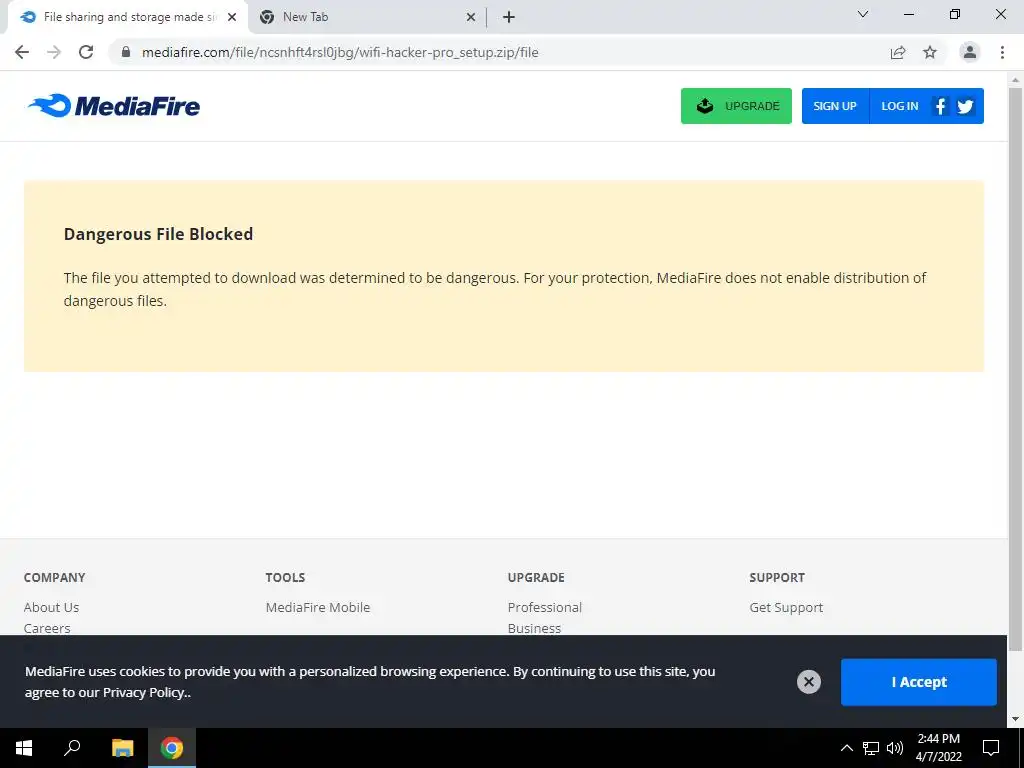Click LOG IN button
The image size is (1024, 768).
(x=899, y=106)
